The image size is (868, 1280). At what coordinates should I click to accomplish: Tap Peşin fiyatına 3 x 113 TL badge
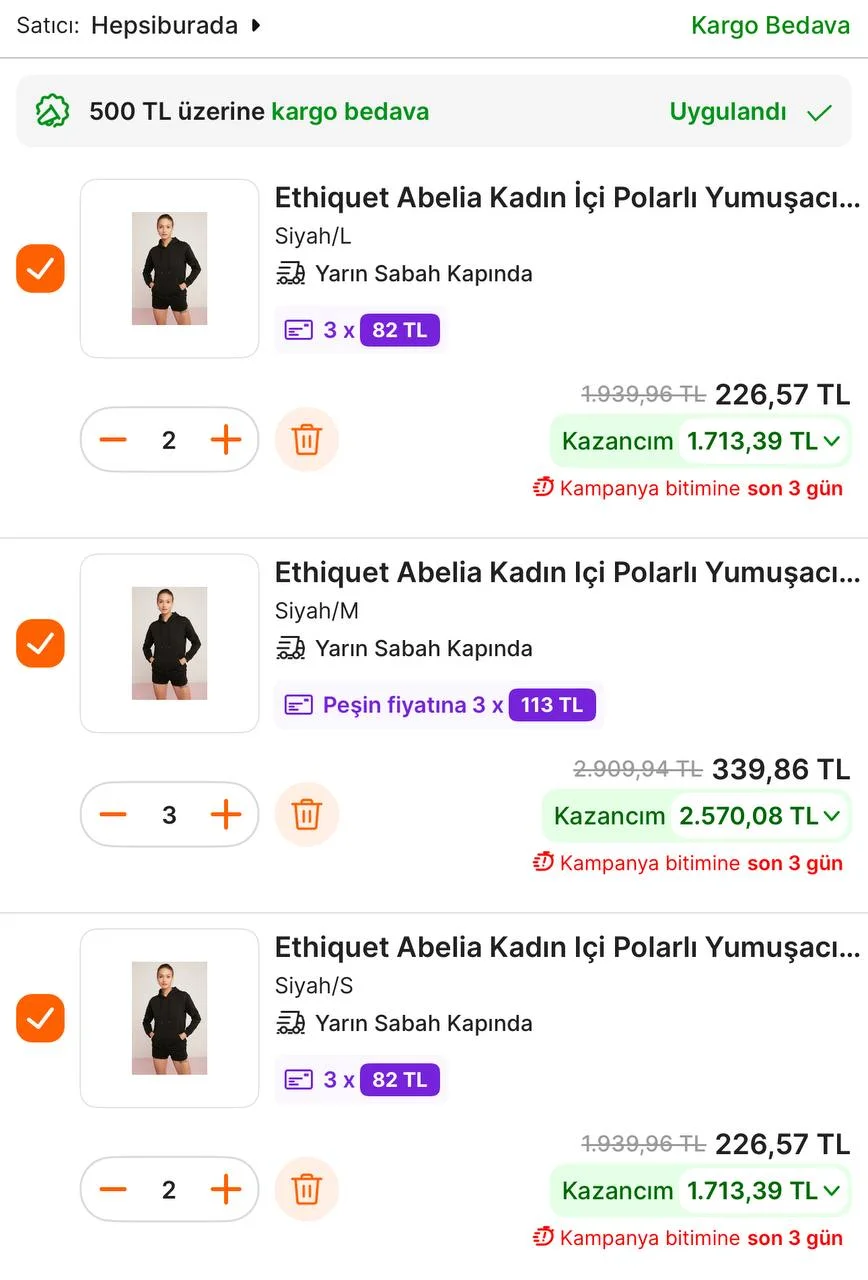pyautogui.click(x=439, y=705)
